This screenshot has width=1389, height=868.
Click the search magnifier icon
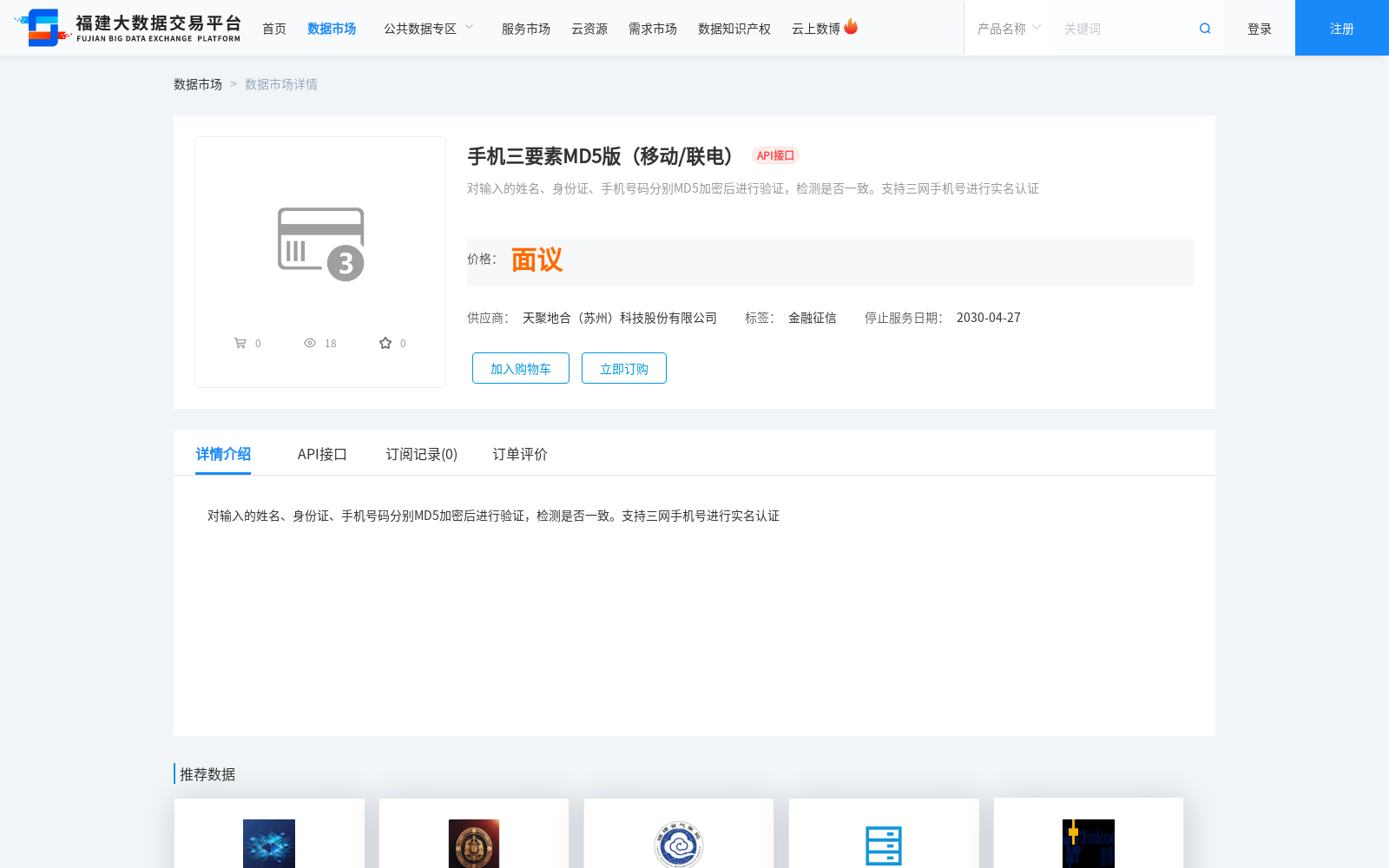click(x=1205, y=29)
